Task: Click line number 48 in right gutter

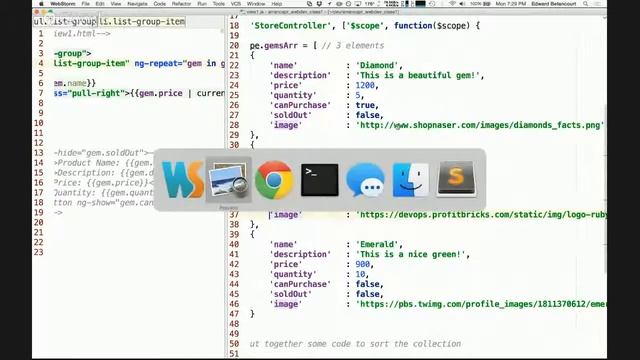Action: (x=234, y=324)
